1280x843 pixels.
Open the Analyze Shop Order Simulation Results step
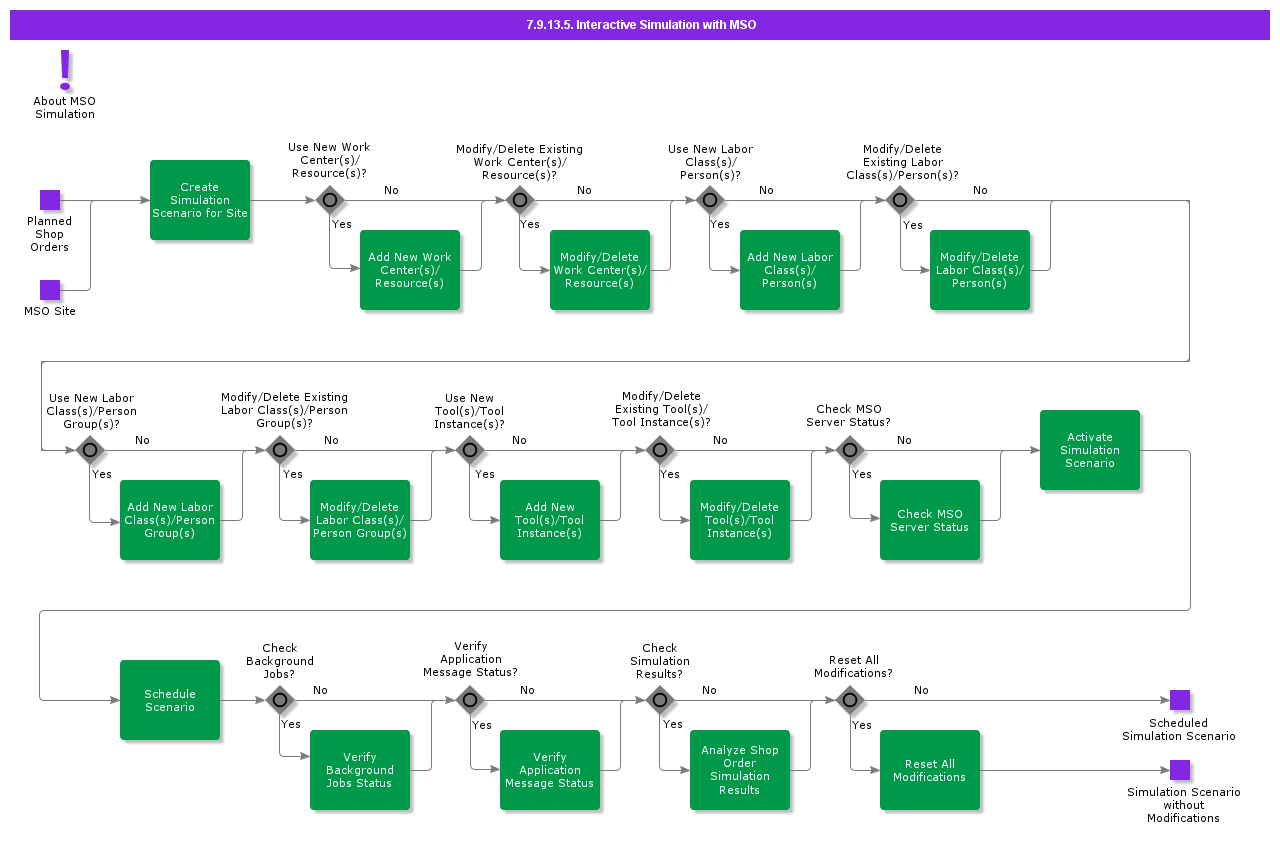pyautogui.click(x=740, y=770)
